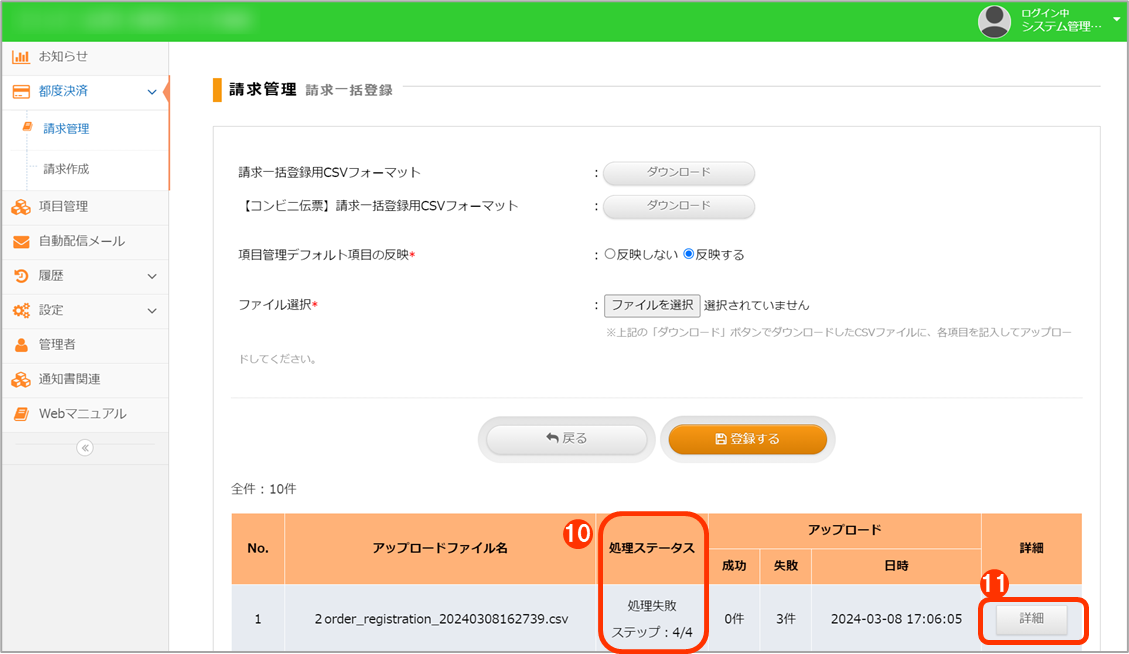
Task: Click the orange 登録する button
Action: tap(748, 439)
